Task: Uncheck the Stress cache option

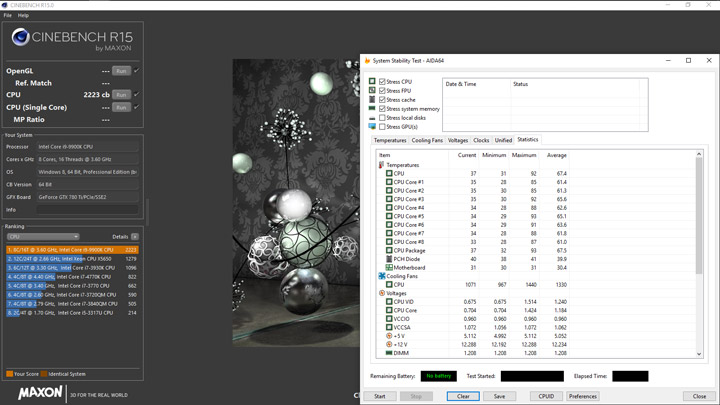Action: pos(382,100)
